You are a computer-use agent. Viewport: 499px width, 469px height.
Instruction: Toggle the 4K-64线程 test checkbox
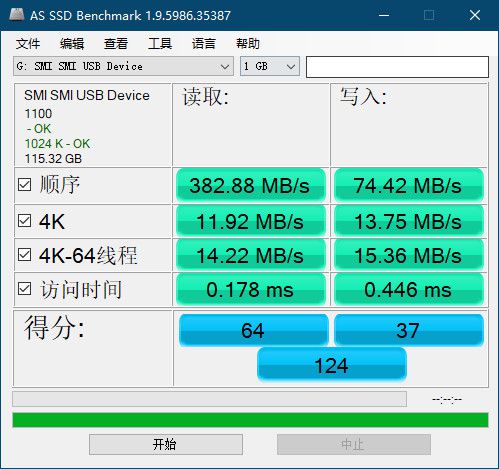tap(25, 255)
